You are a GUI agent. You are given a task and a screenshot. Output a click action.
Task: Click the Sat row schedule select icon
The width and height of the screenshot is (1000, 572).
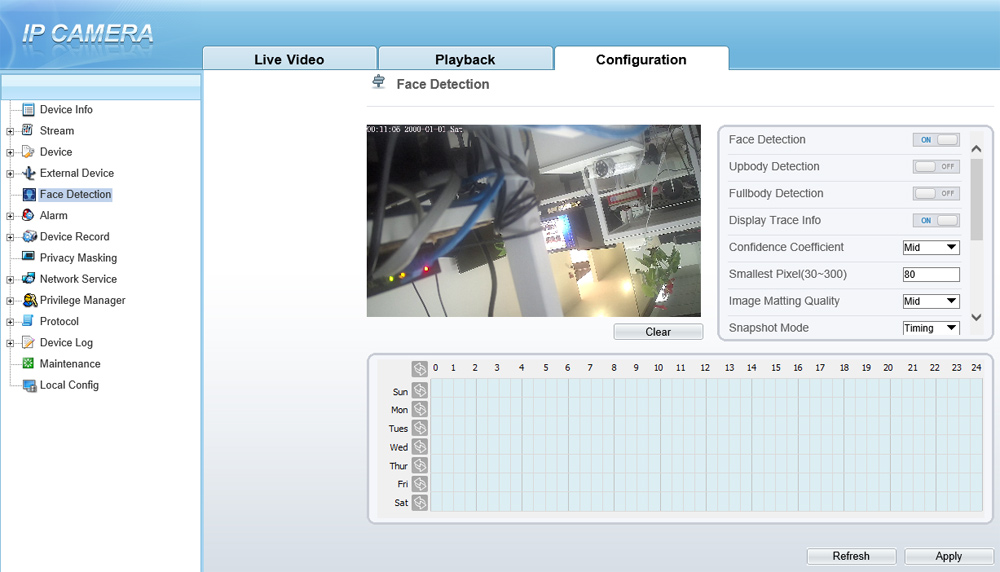pyautogui.click(x=420, y=502)
